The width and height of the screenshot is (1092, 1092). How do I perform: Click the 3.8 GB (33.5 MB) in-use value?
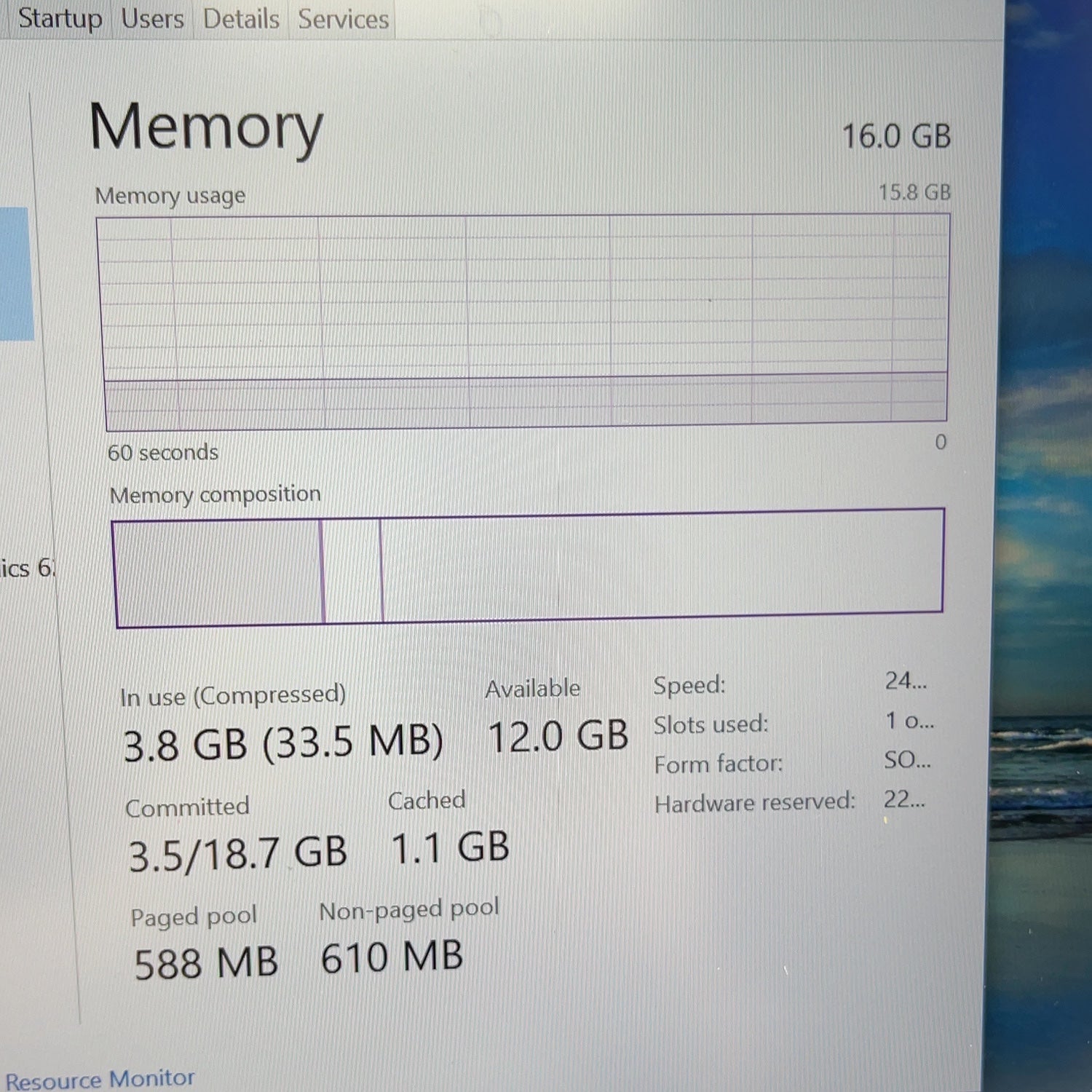[x=283, y=743]
